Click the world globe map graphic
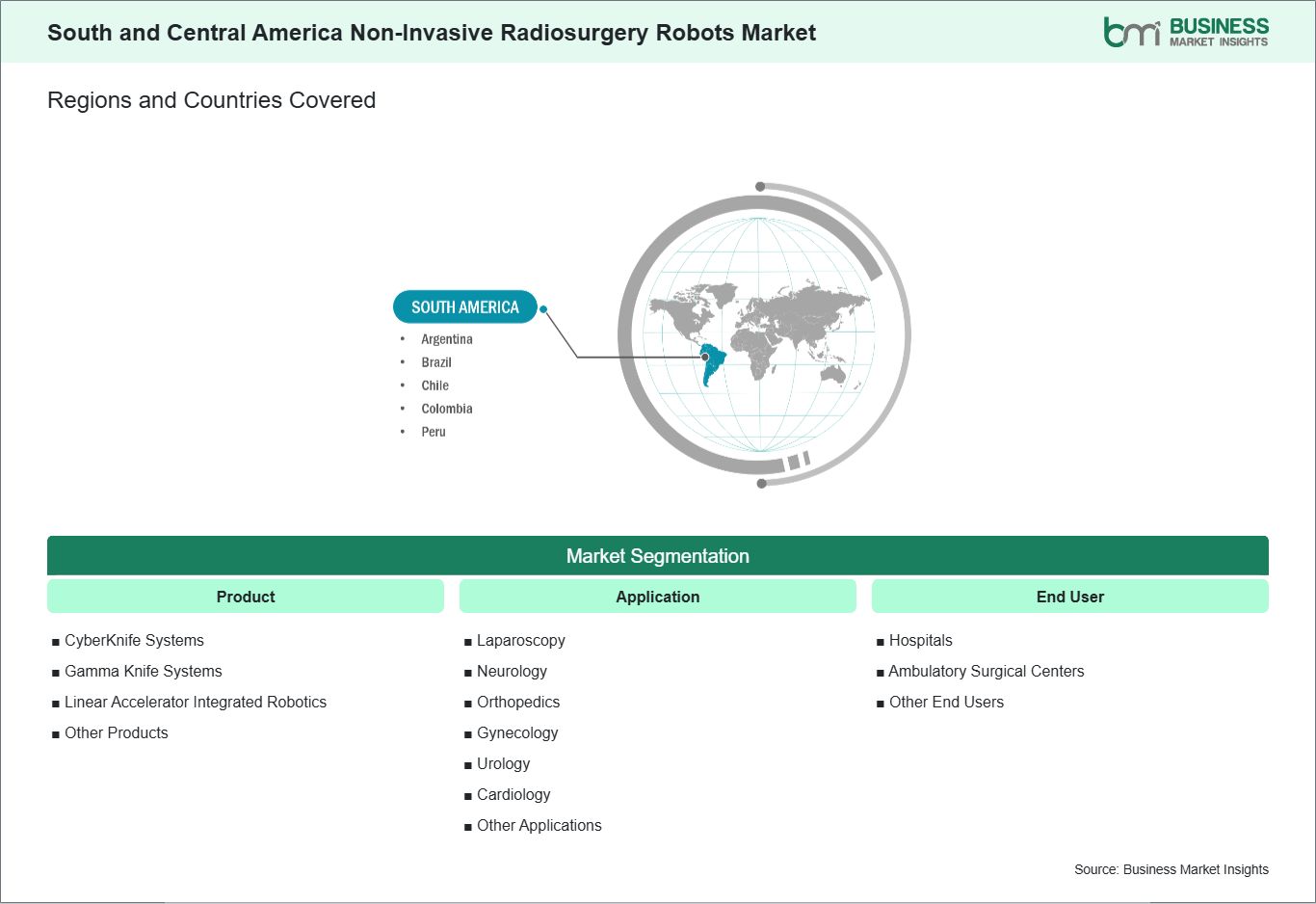Viewport: 1316px width, 904px height. (764, 334)
